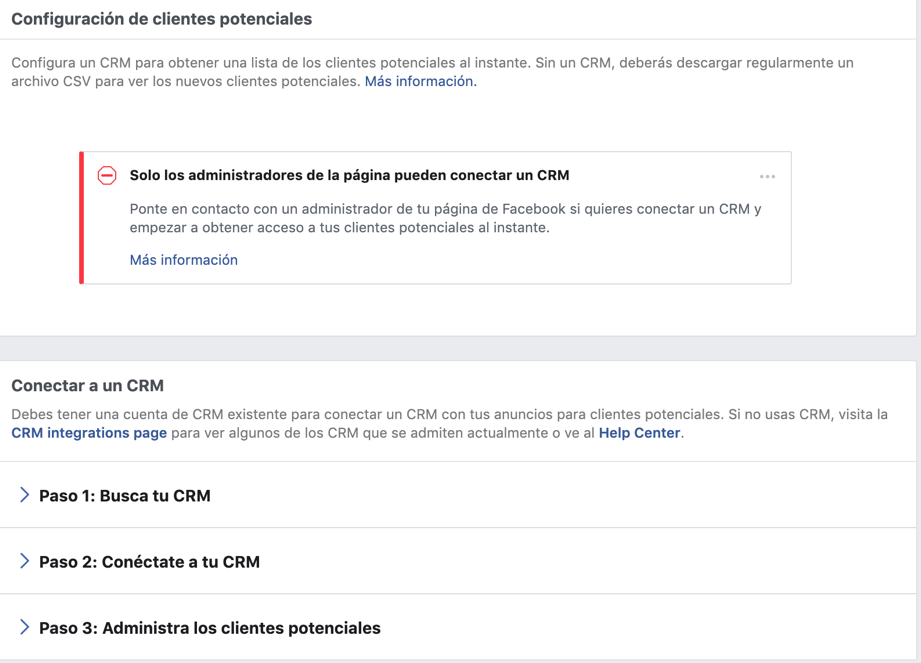This screenshot has height=663, width=921.
Task: Click the 'Conectar a un CRM' section heading
Action: coord(87,386)
